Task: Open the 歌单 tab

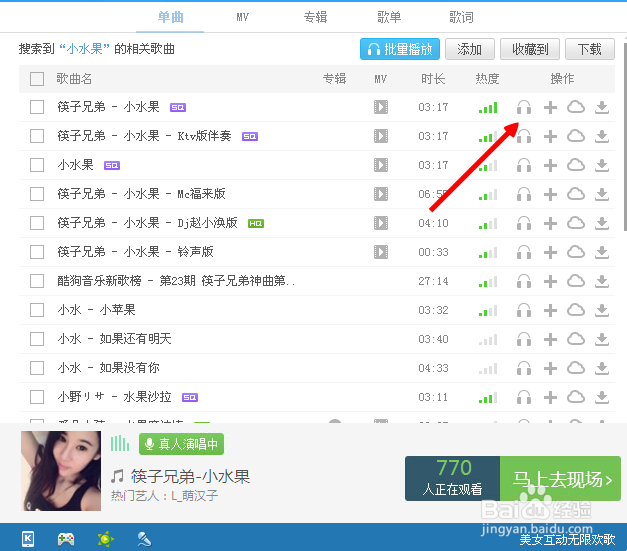Action: pos(389,17)
